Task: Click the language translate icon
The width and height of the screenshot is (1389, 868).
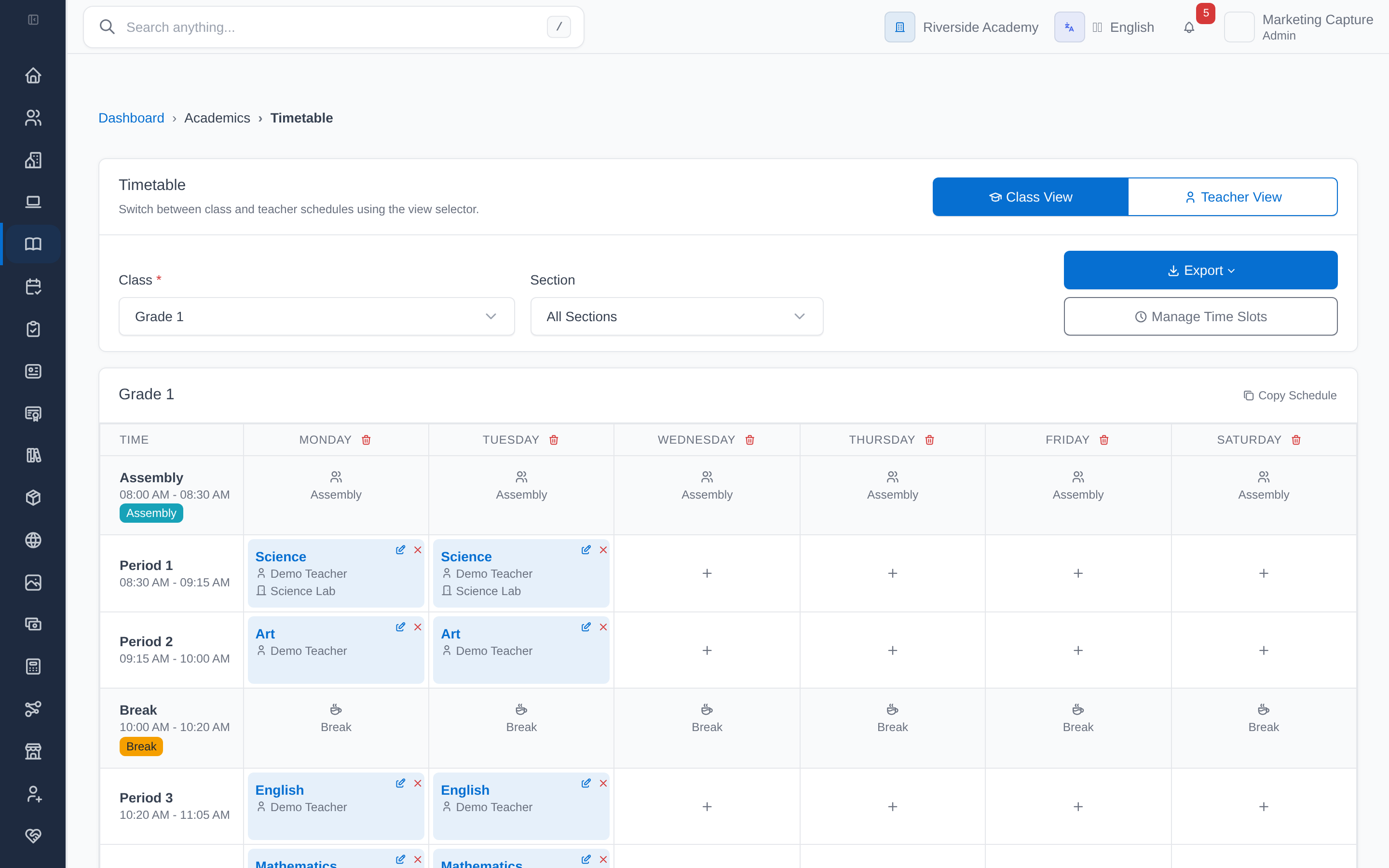Action: (x=1069, y=27)
